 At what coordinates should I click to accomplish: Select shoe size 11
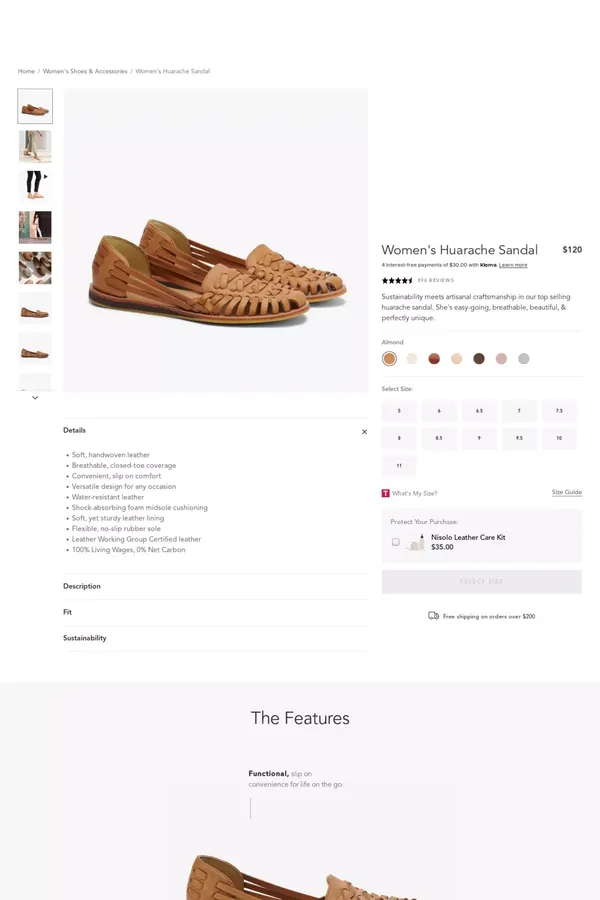tap(398, 465)
